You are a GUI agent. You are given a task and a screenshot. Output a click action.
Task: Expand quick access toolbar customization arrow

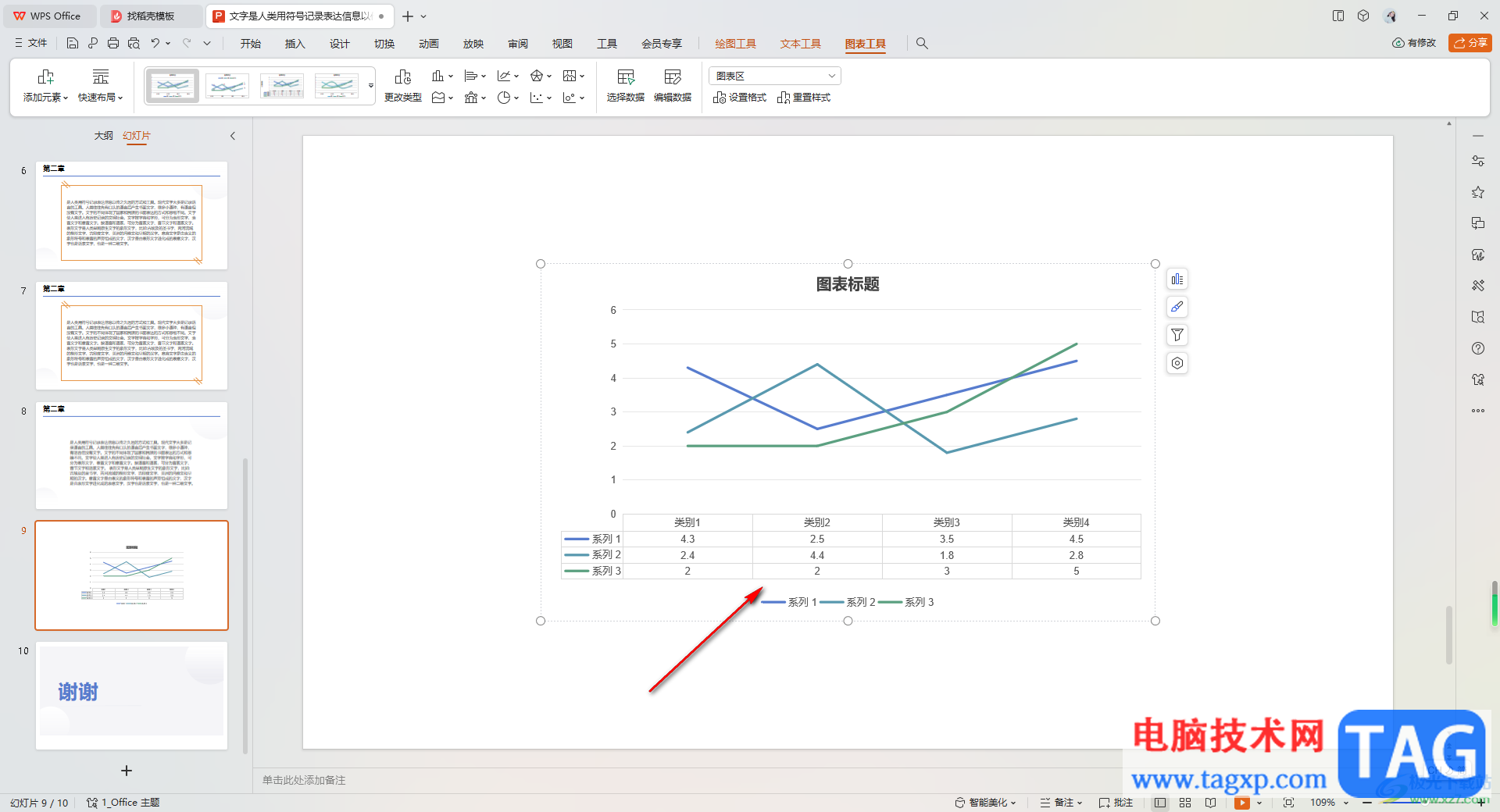(x=207, y=44)
